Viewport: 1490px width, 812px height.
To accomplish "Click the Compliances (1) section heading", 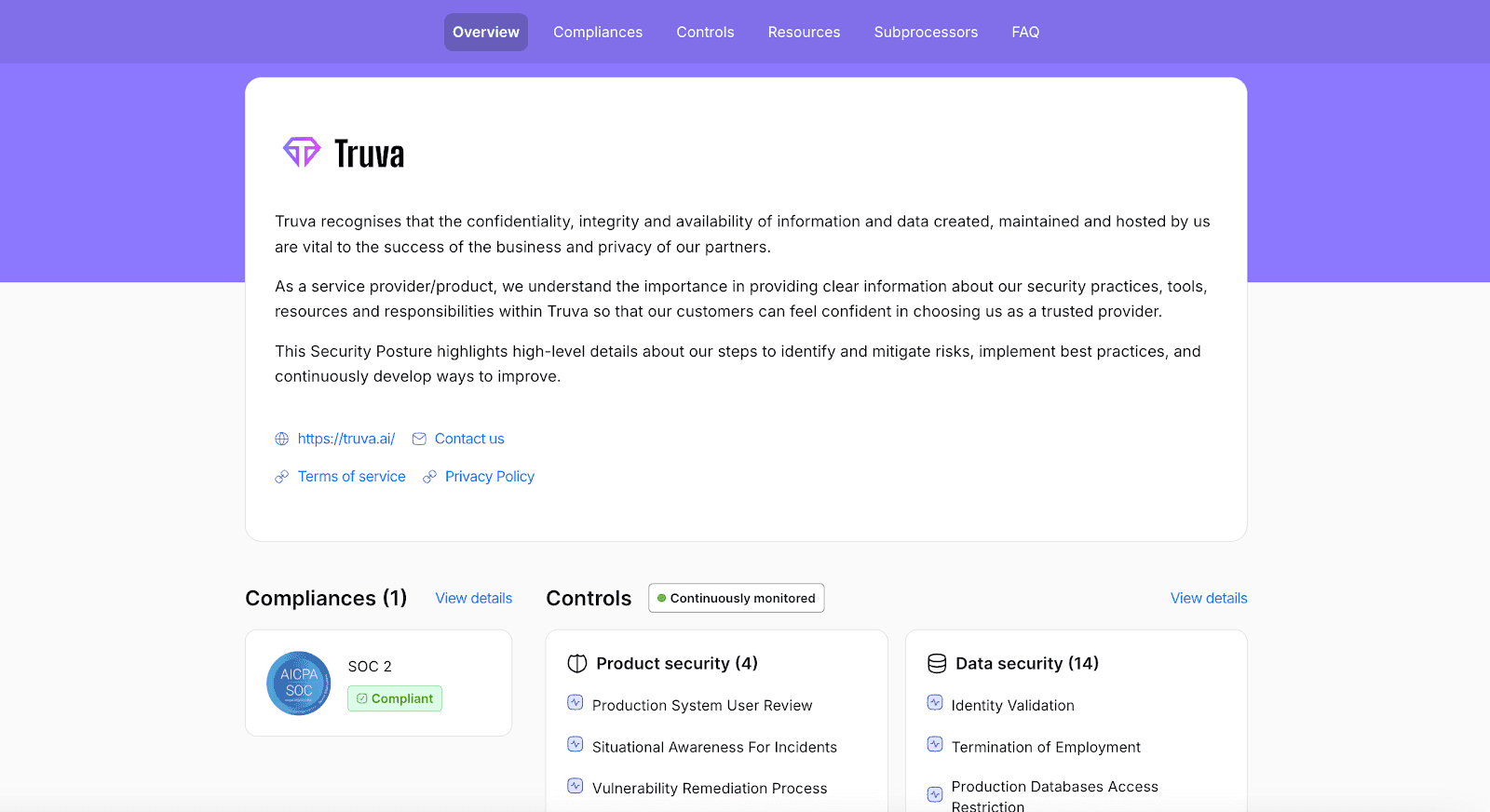I will point(326,598).
